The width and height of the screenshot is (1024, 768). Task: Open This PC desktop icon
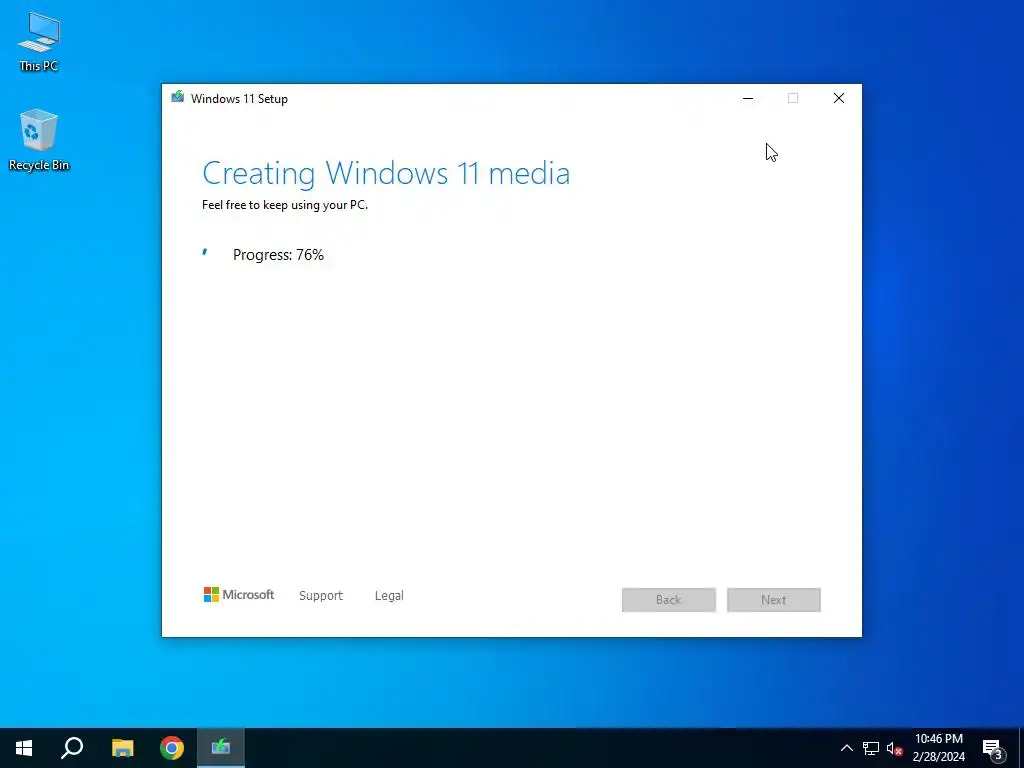tap(39, 41)
